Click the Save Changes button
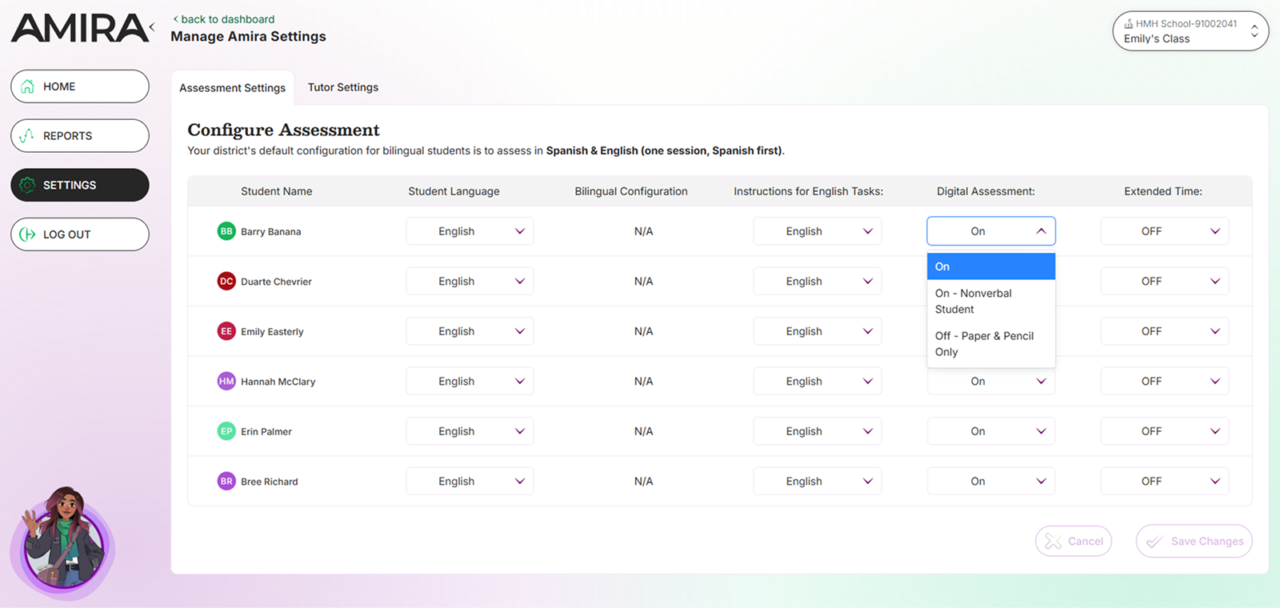 tap(1194, 541)
